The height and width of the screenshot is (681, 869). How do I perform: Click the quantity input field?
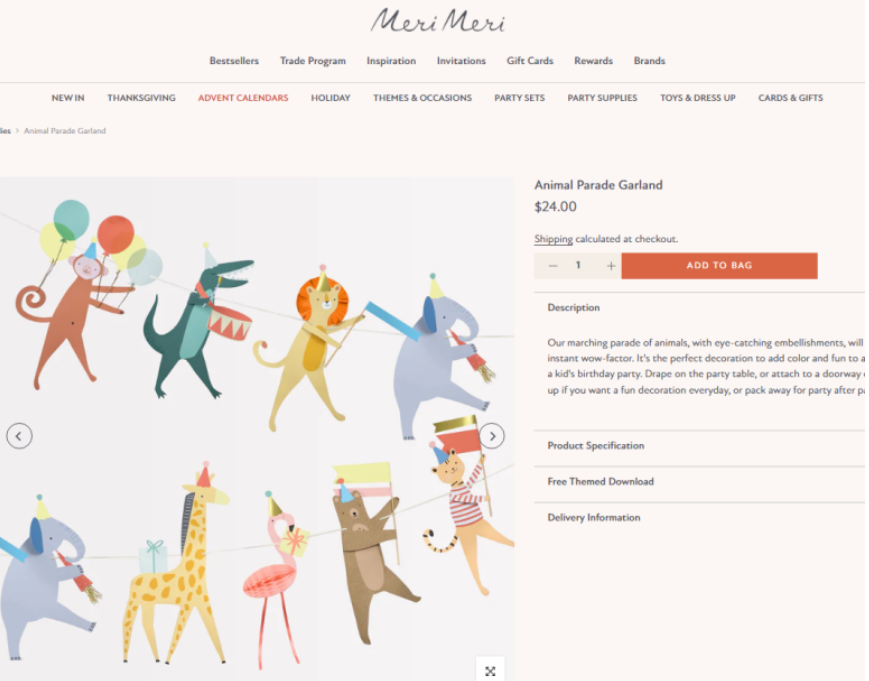[578, 265]
